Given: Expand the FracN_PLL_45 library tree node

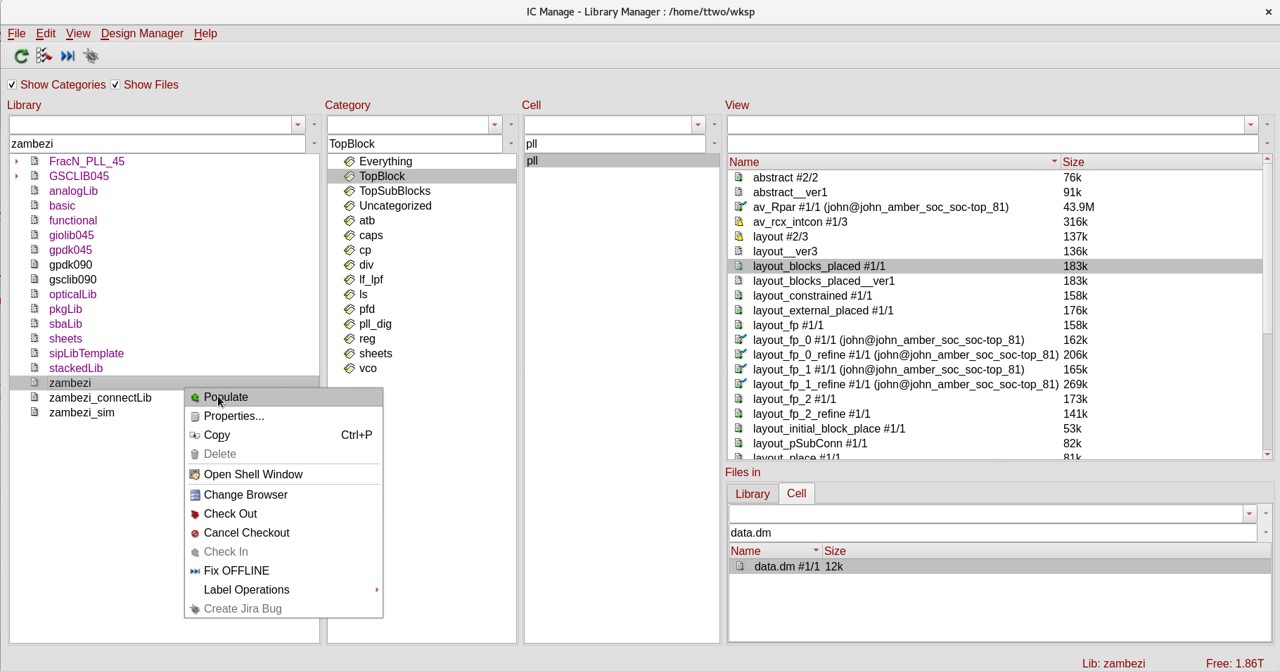Looking at the screenshot, I should (16, 161).
